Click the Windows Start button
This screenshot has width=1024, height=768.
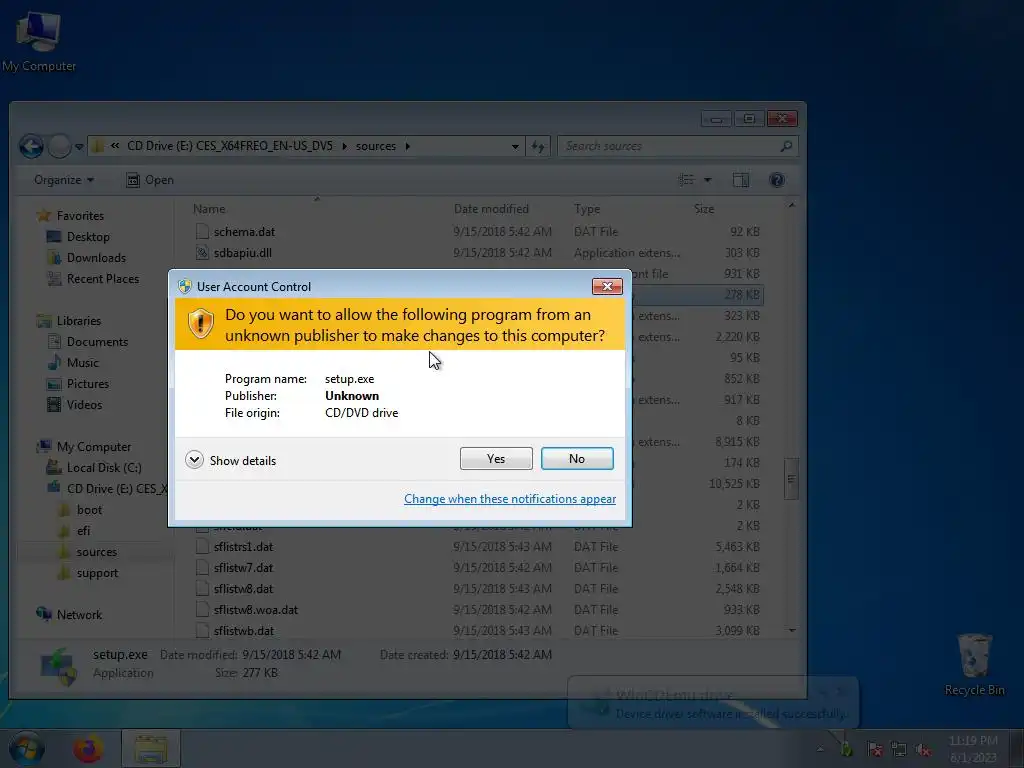26,748
